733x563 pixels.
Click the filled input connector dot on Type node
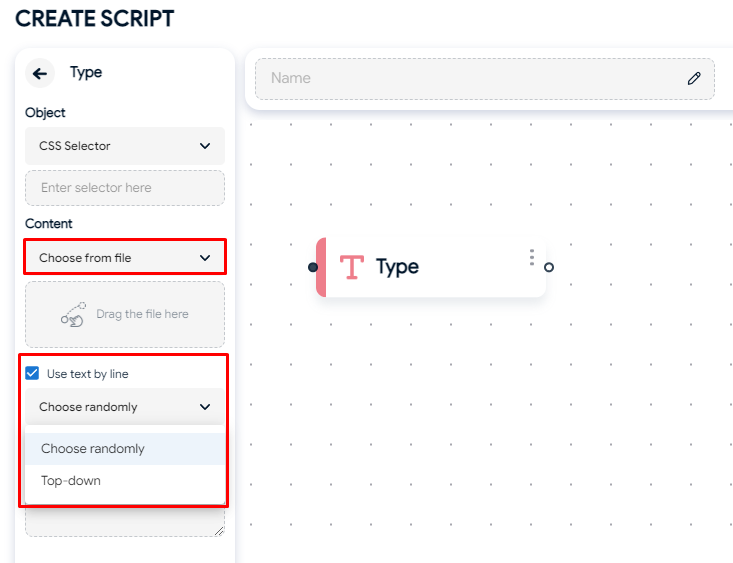click(313, 267)
